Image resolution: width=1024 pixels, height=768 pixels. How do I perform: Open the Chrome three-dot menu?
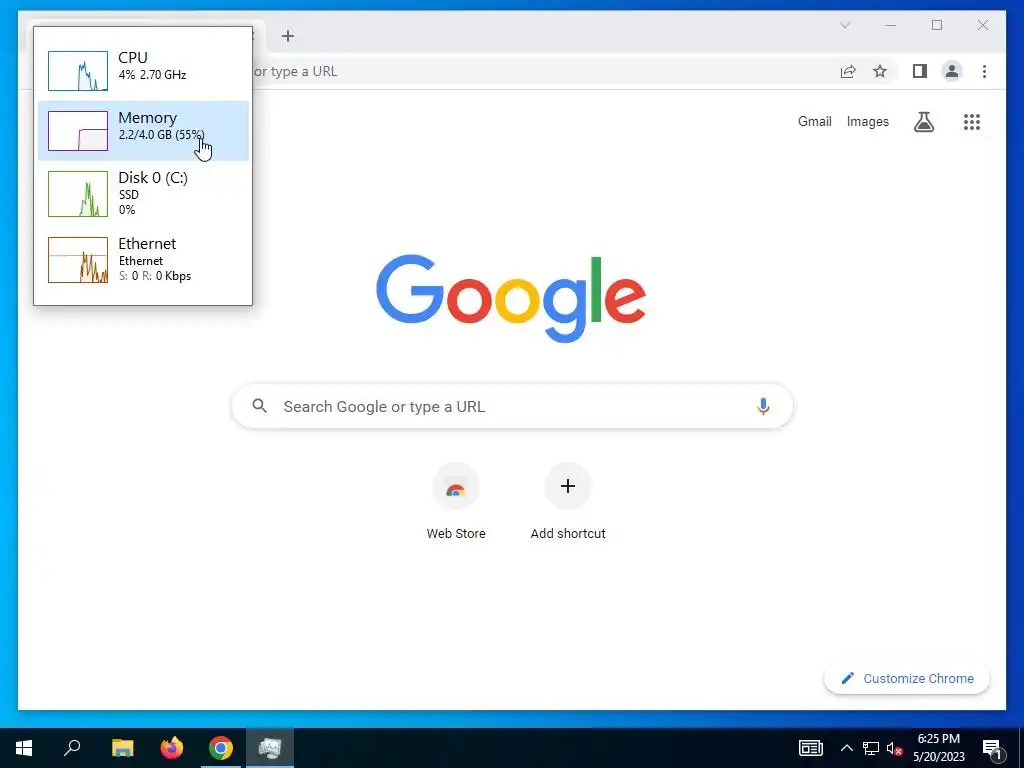coord(984,71)
